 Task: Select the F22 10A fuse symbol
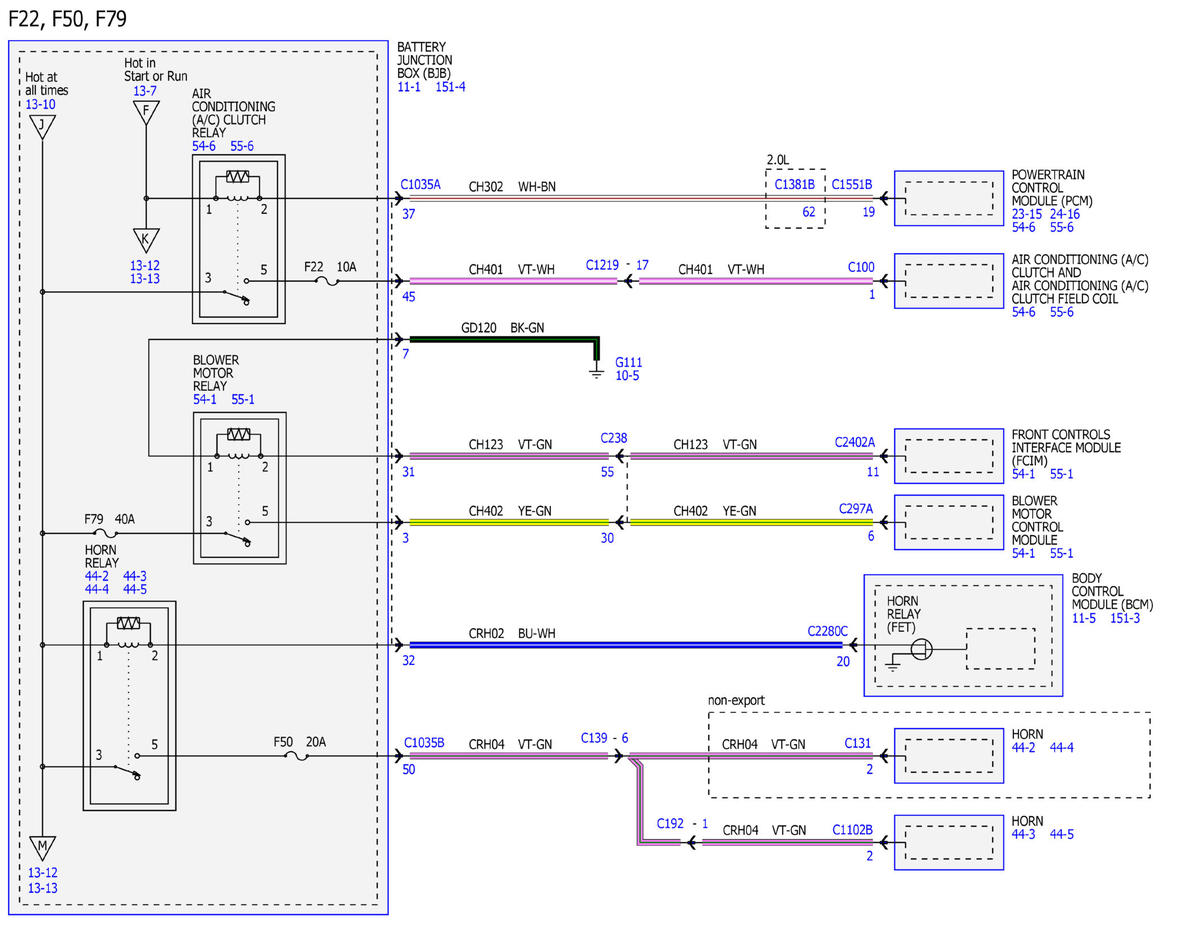tap(324, 282)
